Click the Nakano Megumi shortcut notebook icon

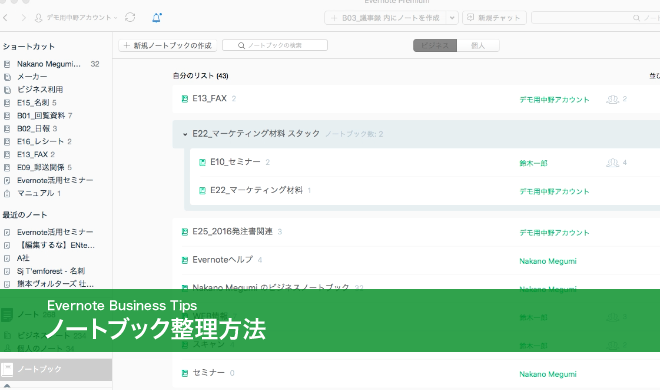point(7,64)
